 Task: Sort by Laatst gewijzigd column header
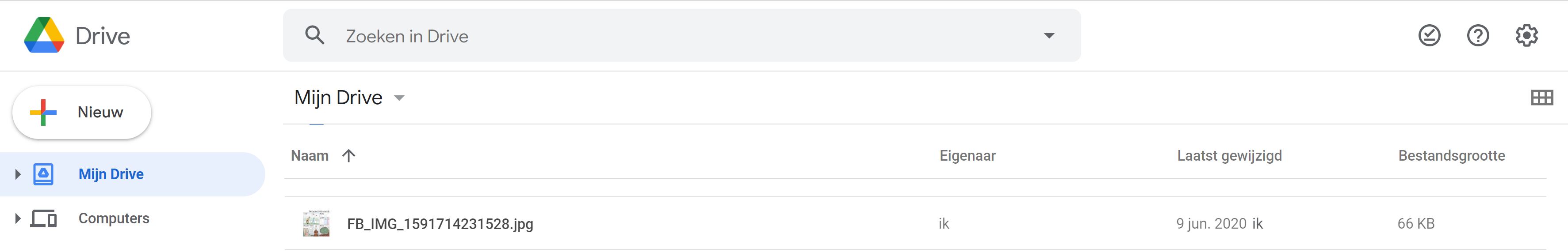(x=1229, y=156)
